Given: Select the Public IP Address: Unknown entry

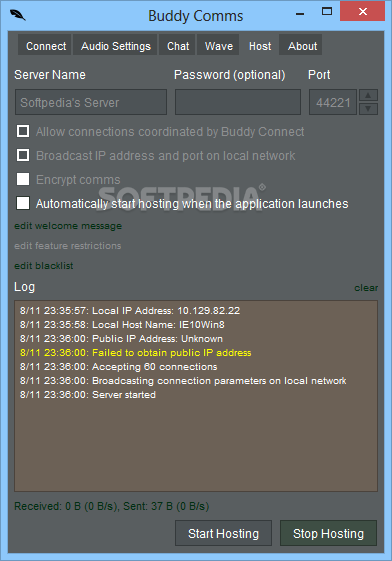Looking at the screenshot, I should pos(121,338).
